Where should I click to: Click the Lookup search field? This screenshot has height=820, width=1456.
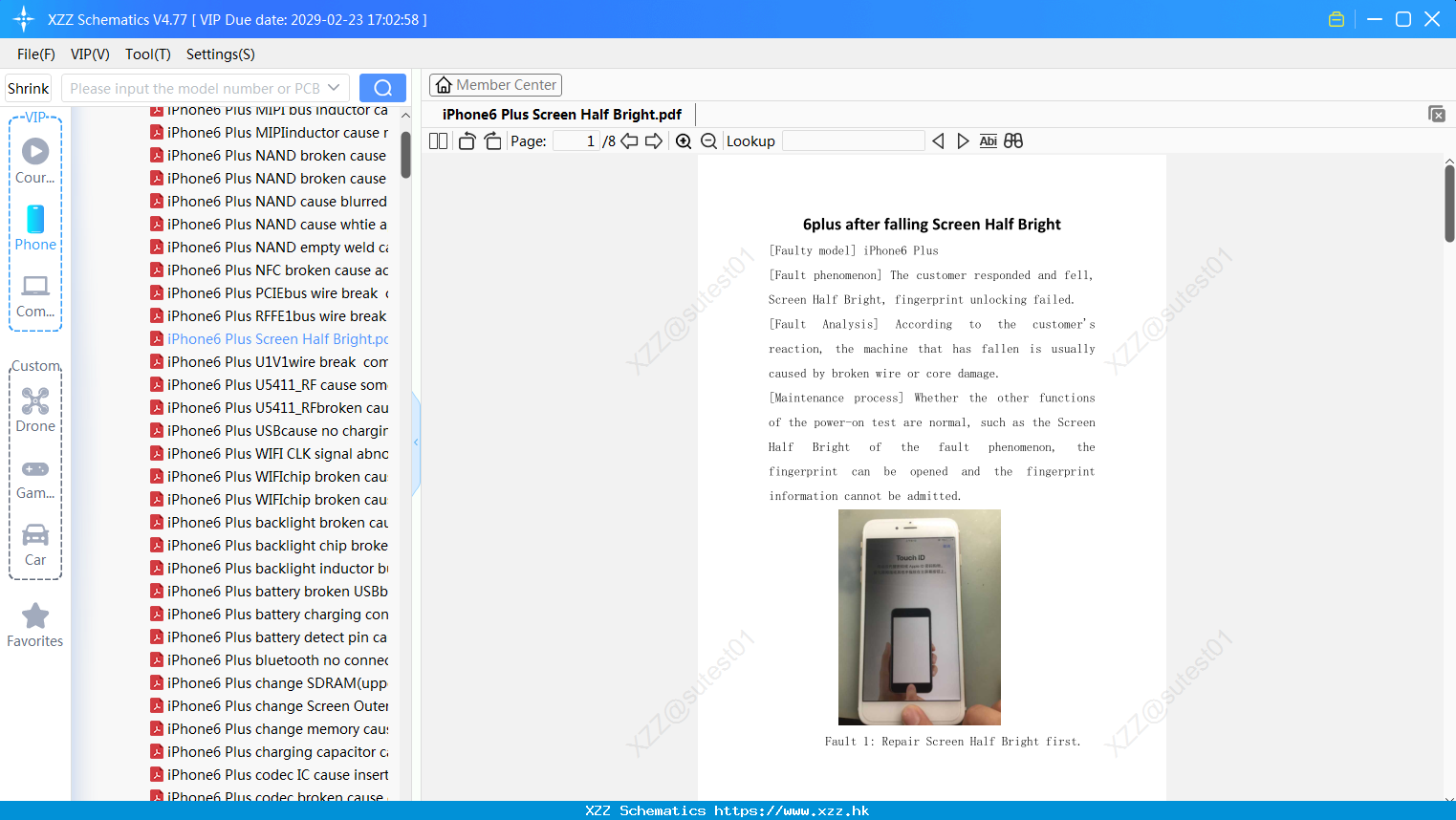pyautogui.click(x=853, y=141)
